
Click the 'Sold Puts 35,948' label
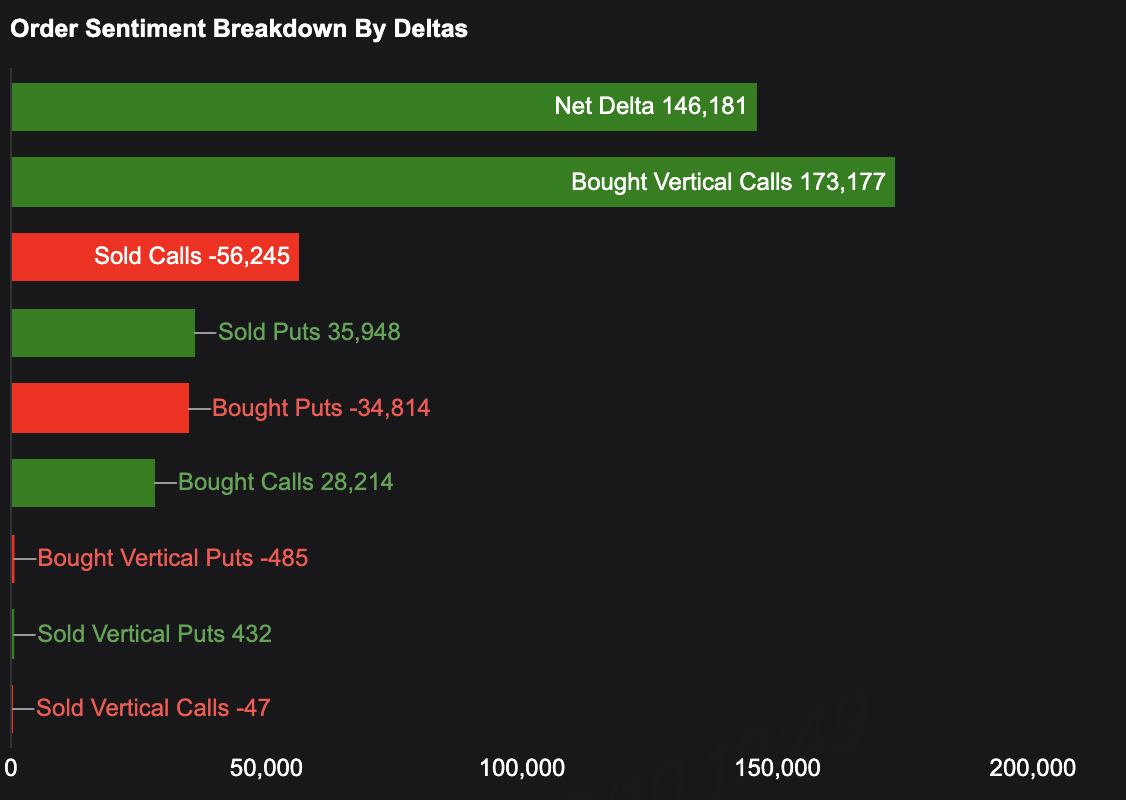pyautogui.click(x=309, y=332)
